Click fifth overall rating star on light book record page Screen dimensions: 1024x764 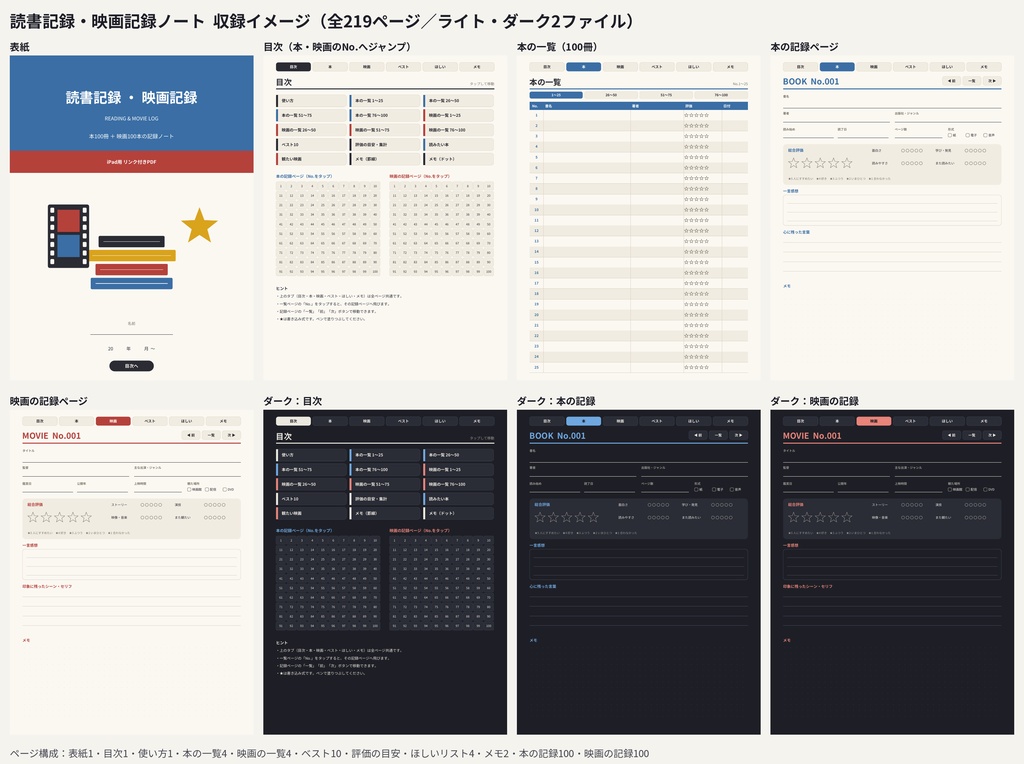point(847,163)
